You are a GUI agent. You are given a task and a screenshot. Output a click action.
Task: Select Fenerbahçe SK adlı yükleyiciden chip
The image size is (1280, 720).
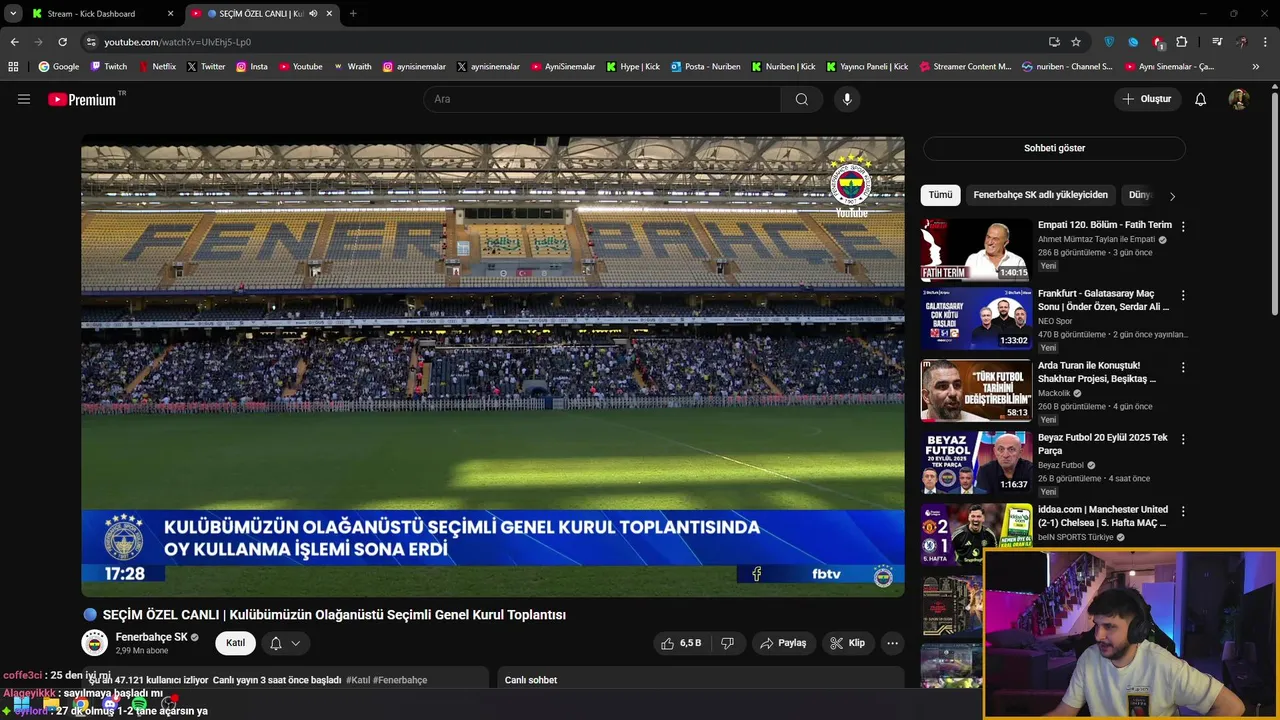click(x=1040, y=195)
